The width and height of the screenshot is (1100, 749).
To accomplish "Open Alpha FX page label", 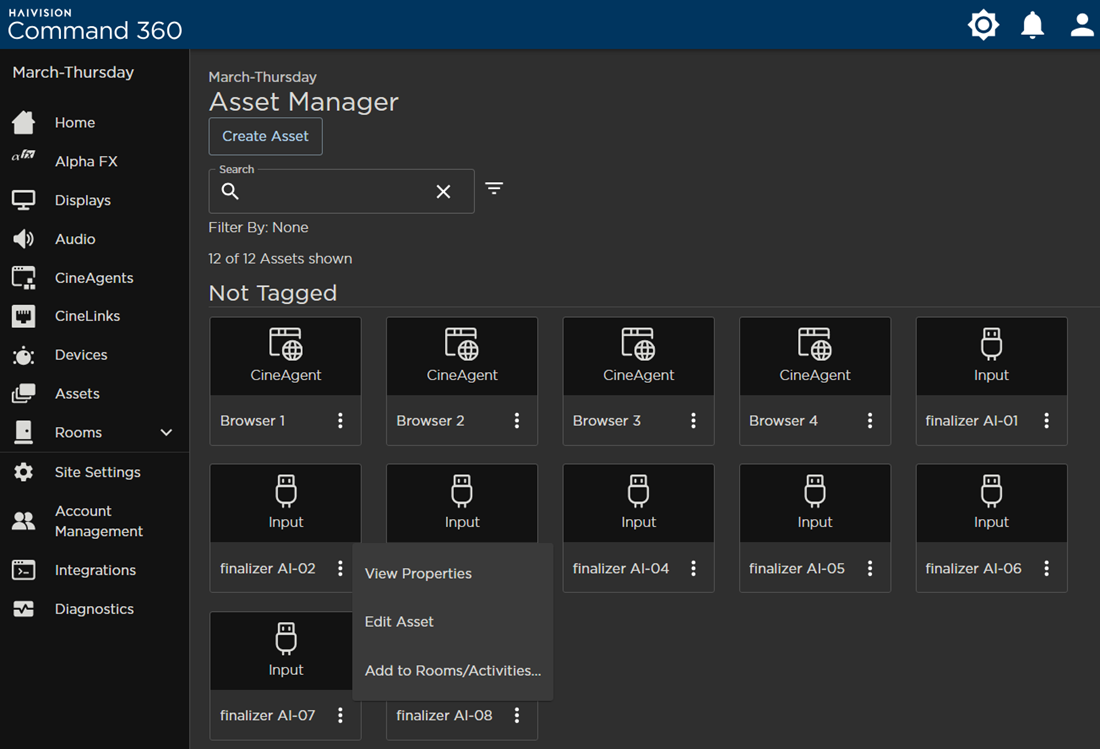I will [86, 161].
